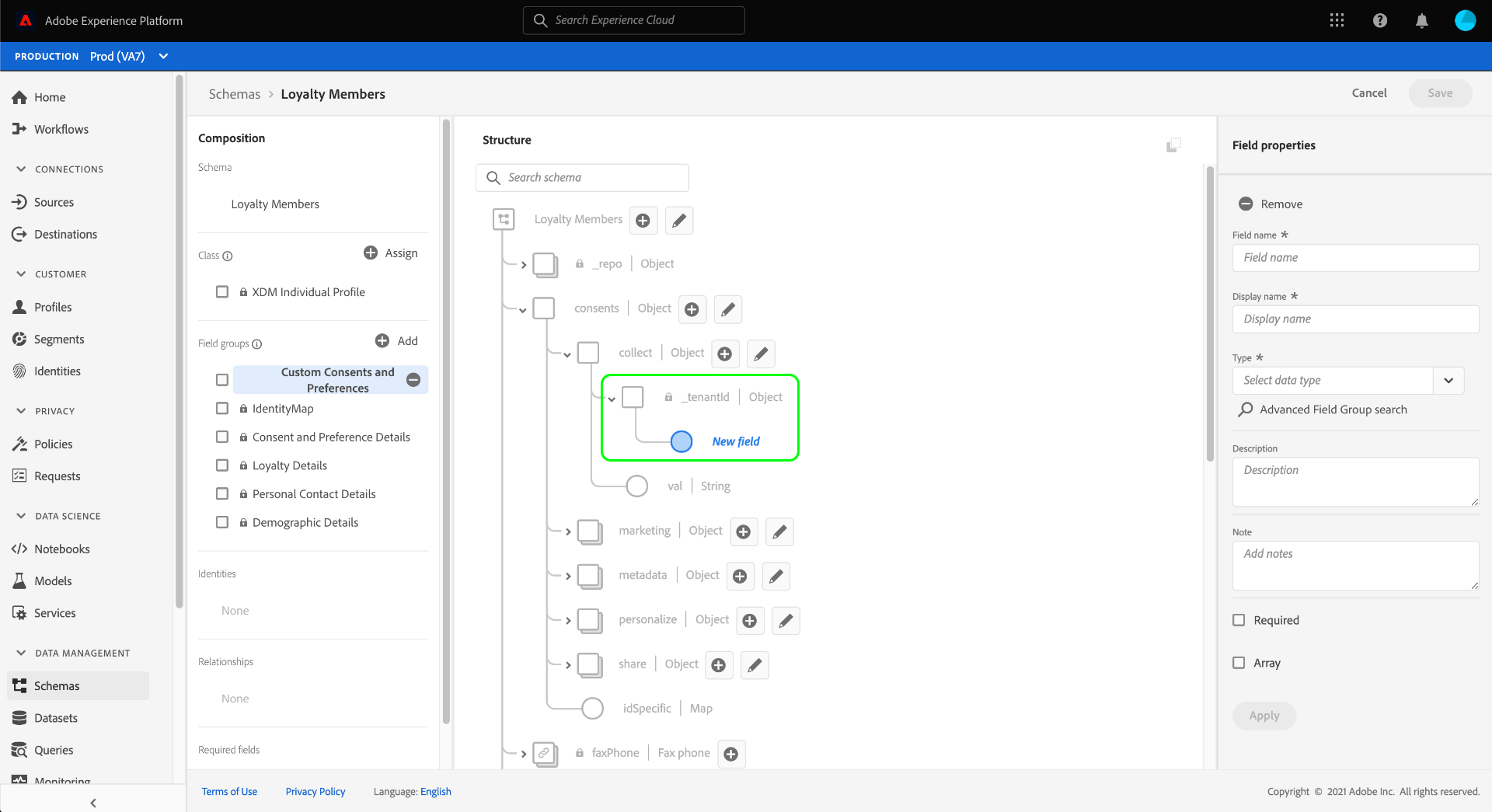Click into the Field name input
The image size is (1492, 812).
1355,258
